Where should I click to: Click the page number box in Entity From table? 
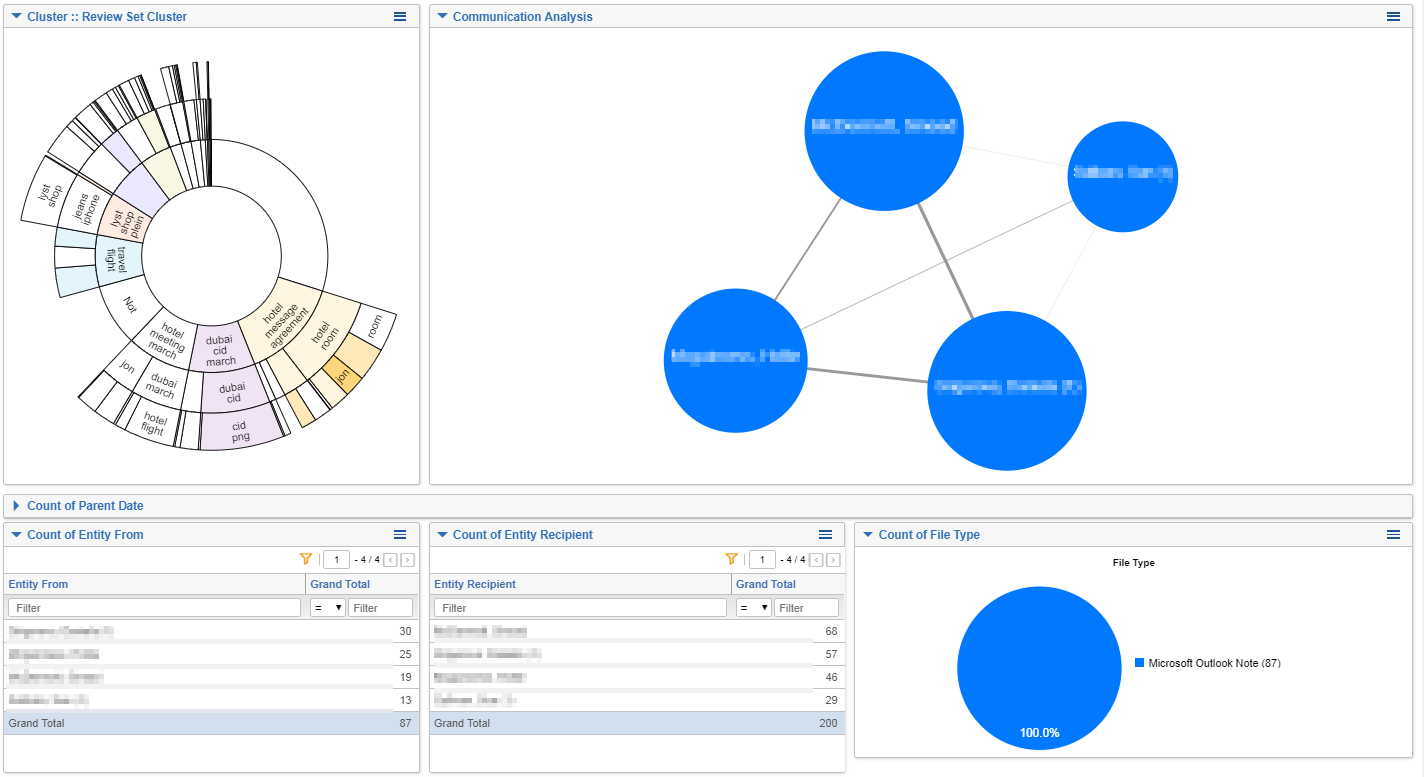pyautogui.click(x=336, y=560)
